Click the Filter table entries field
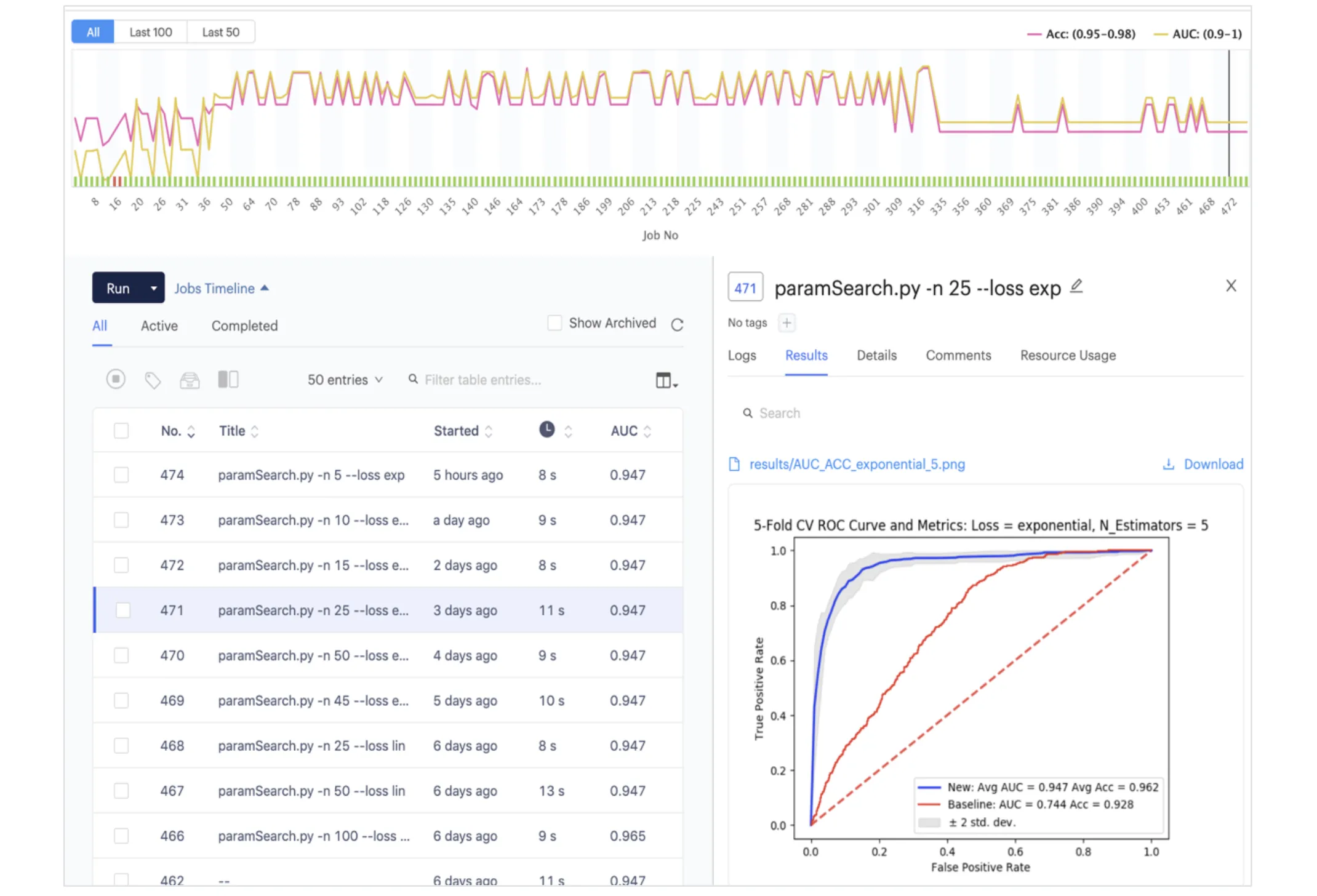Screen dimensions: 1317x896 pos(482,380)
